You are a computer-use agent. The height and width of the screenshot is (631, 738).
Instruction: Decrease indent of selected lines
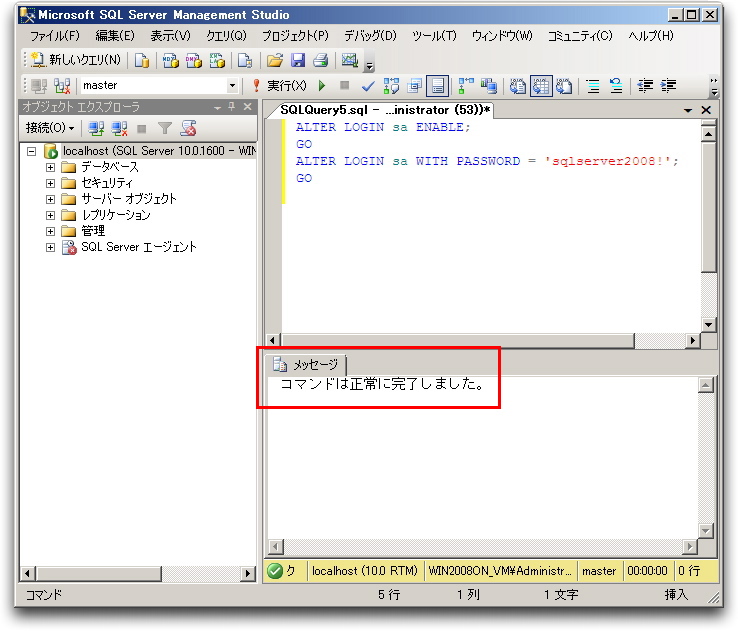point(645,86)
